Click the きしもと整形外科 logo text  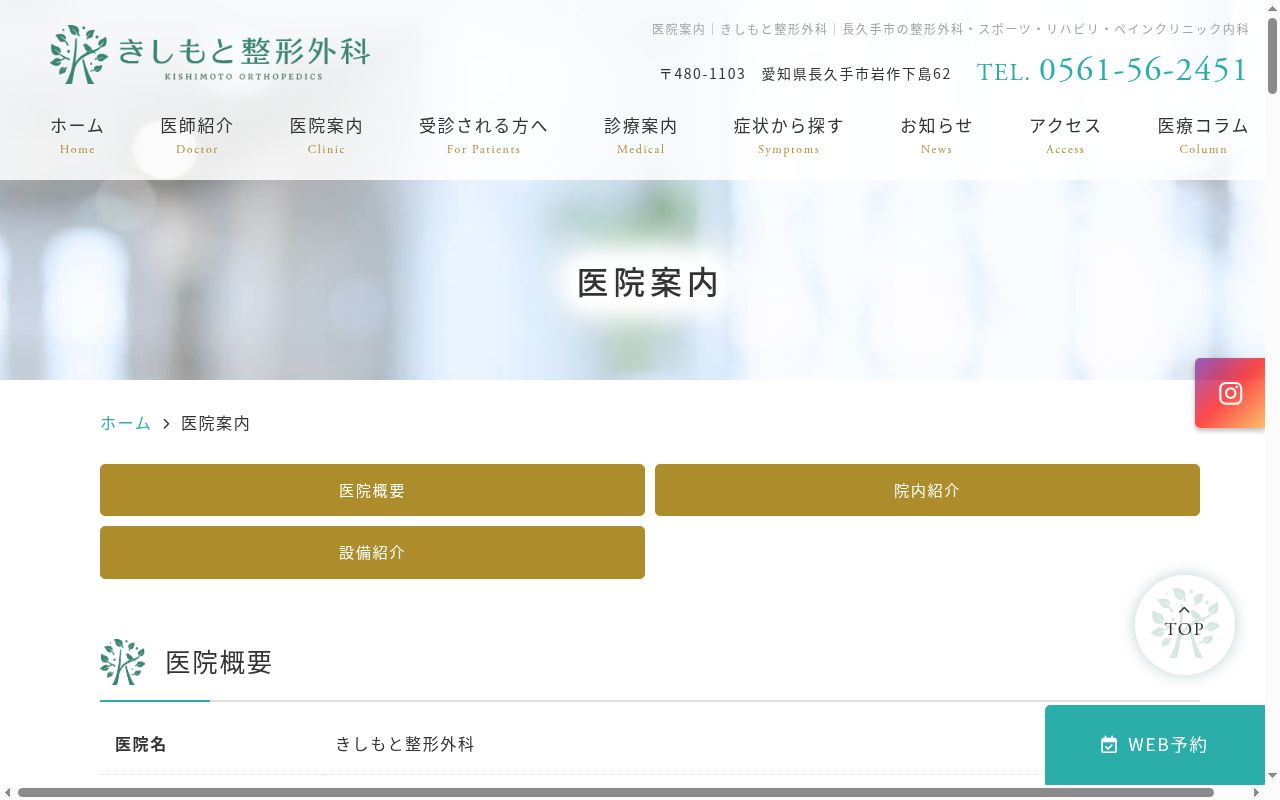coord(243,50)
